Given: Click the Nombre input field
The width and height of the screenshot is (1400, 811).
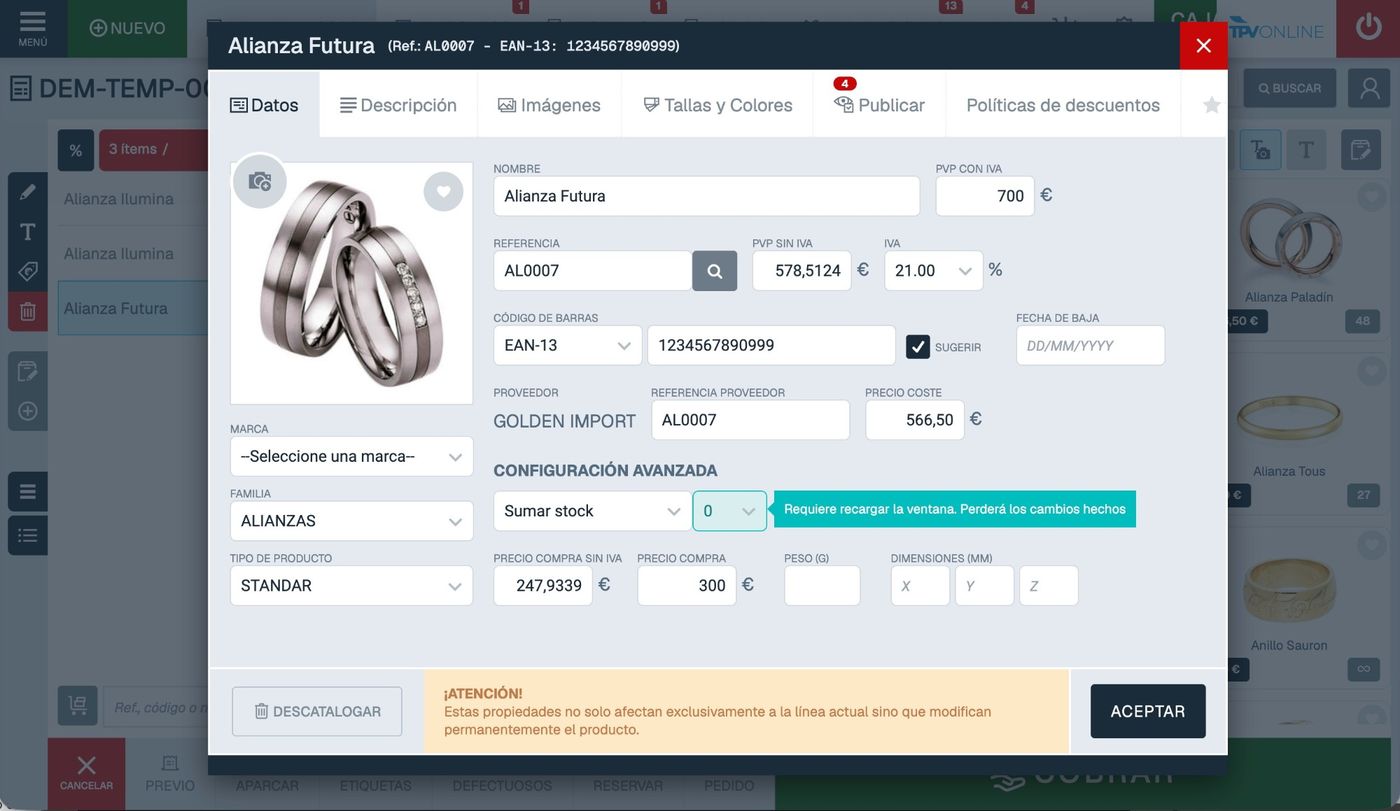Looking at the screenshot, I should pos(707,196).
